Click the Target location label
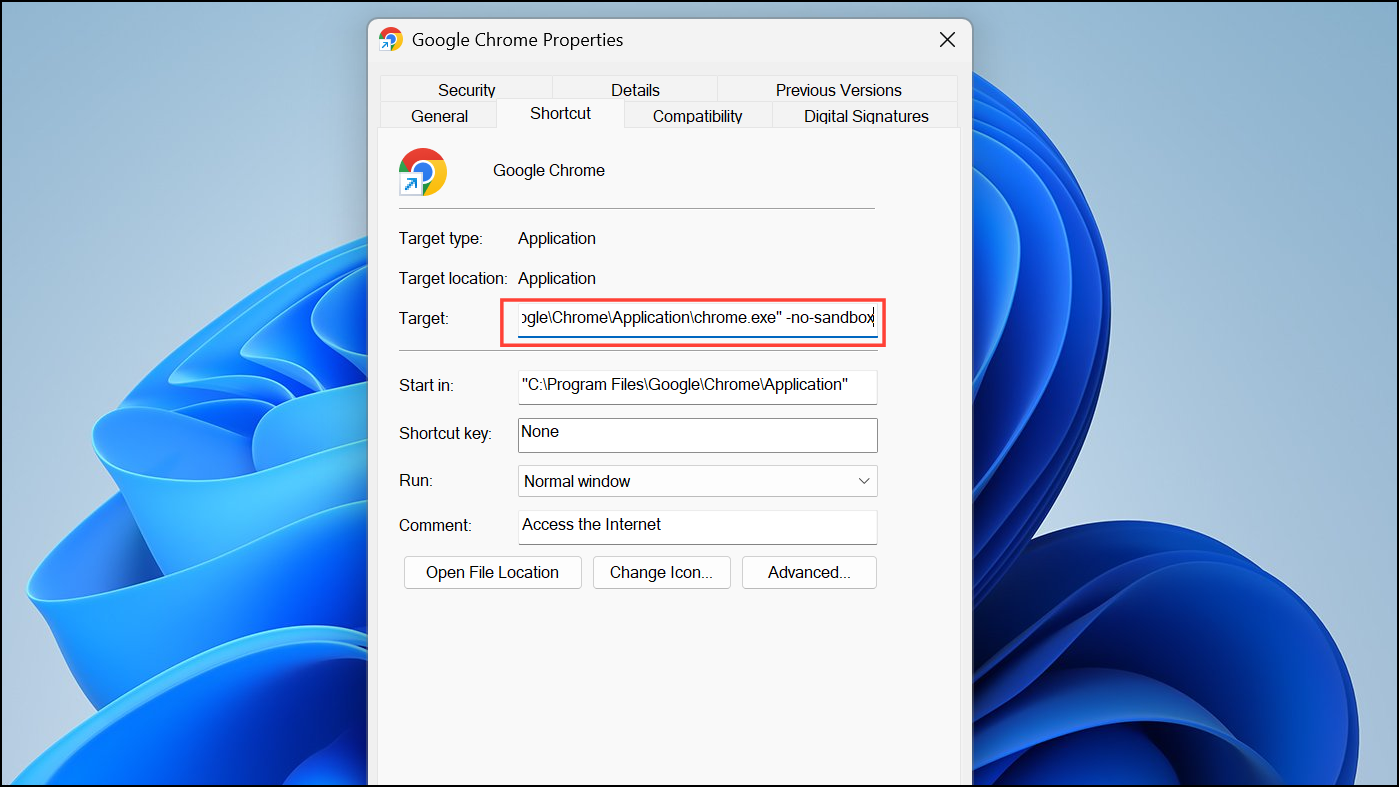The width and height of the screenshot is (1399, 787). [x=453, y=278]
